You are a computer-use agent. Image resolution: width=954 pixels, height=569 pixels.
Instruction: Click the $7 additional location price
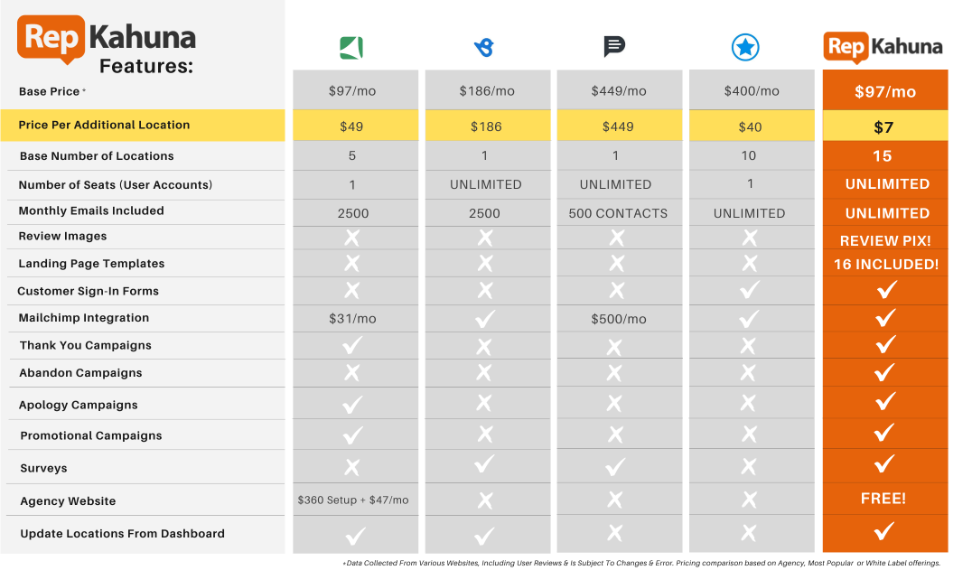[x=883, y=127]
